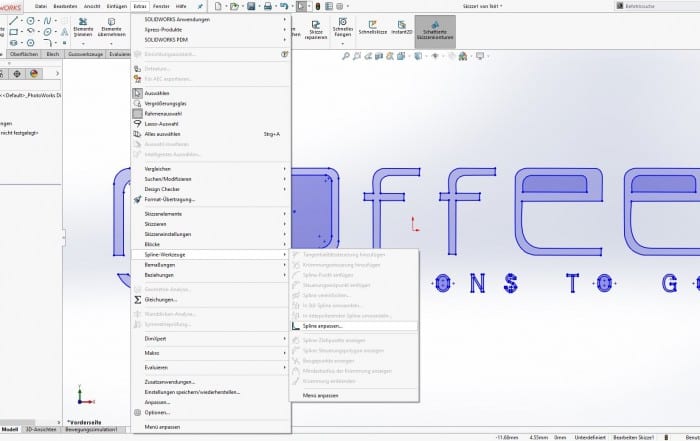The image size is (700, 441).
Task: Toggle the Instant2D tool
Action: pyautogui.click(x=402, y=27)
